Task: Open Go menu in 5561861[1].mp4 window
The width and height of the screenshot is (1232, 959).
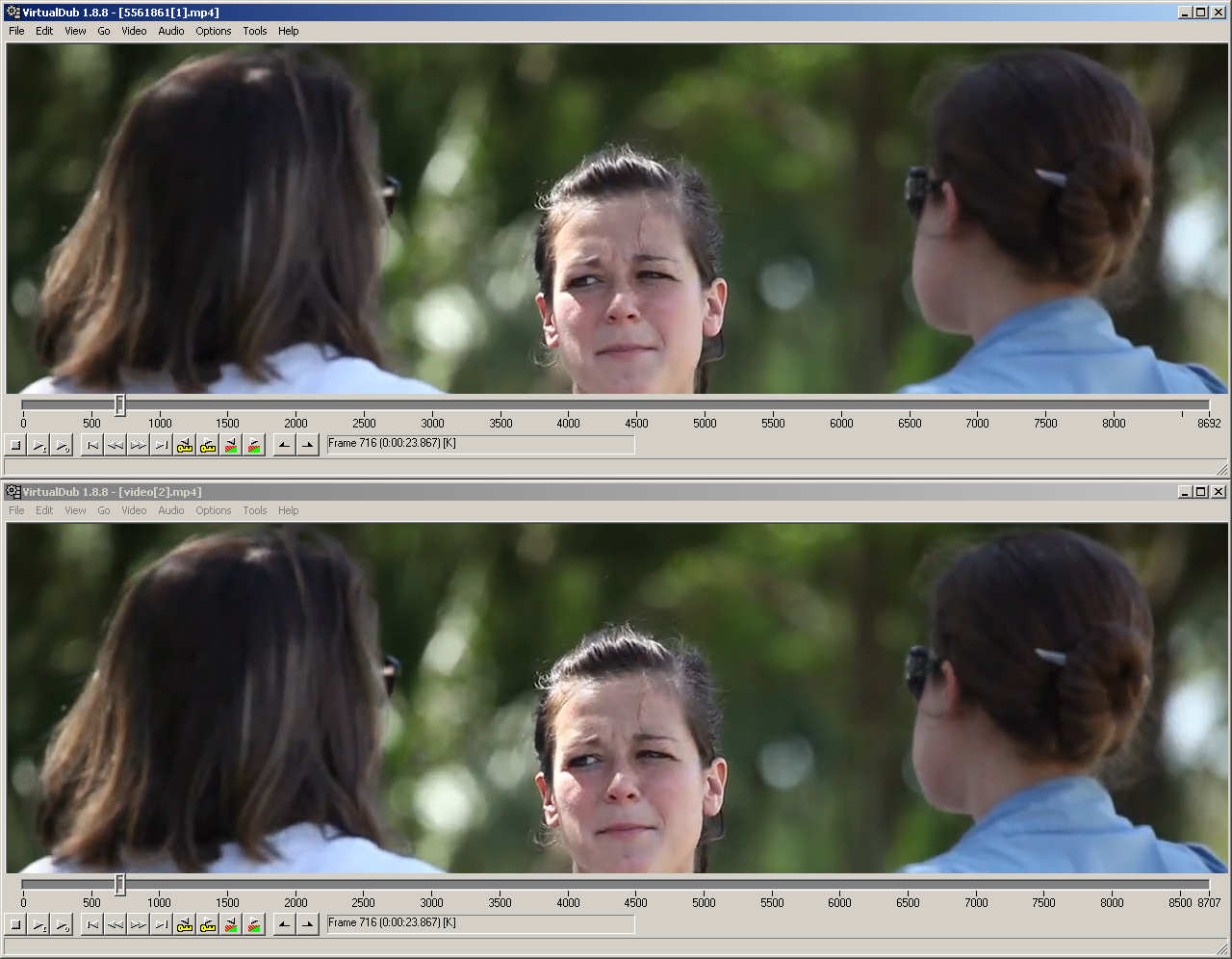Action: [104, 31]
